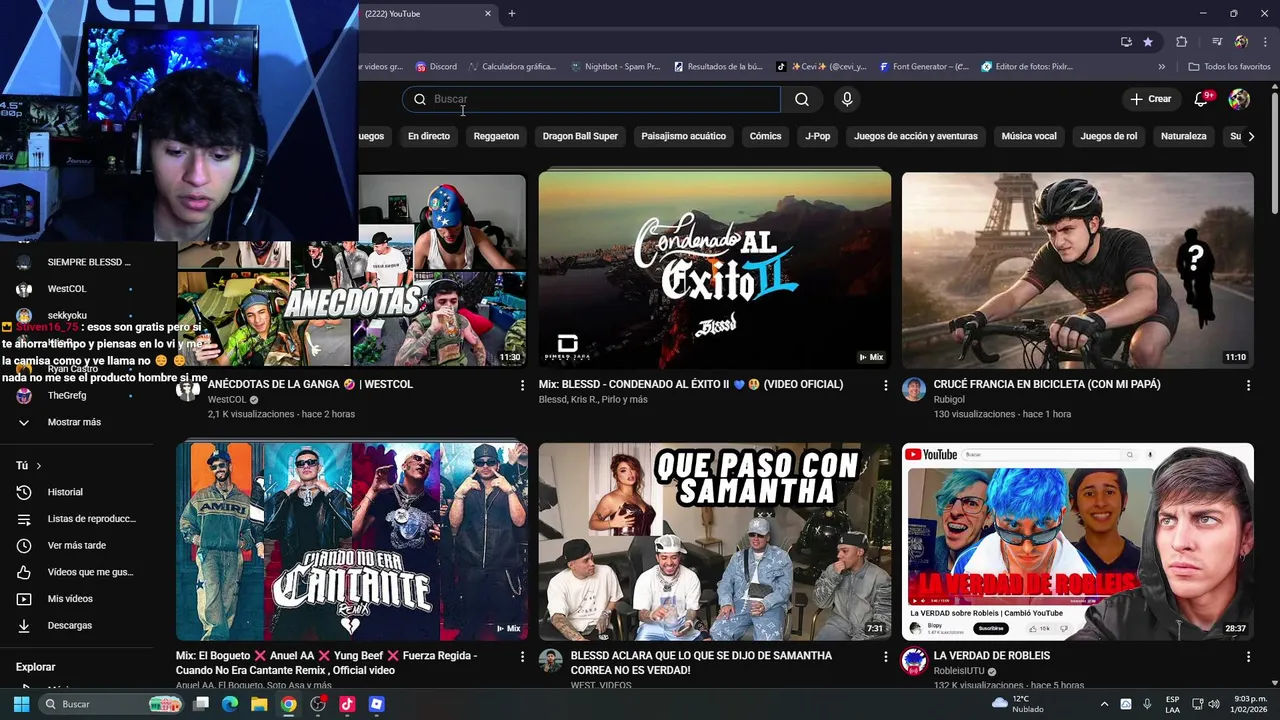Open options menu for ANÉCDOTAS DE LA GANGA video
This screenshot has width=1280, height=720.
522,385
